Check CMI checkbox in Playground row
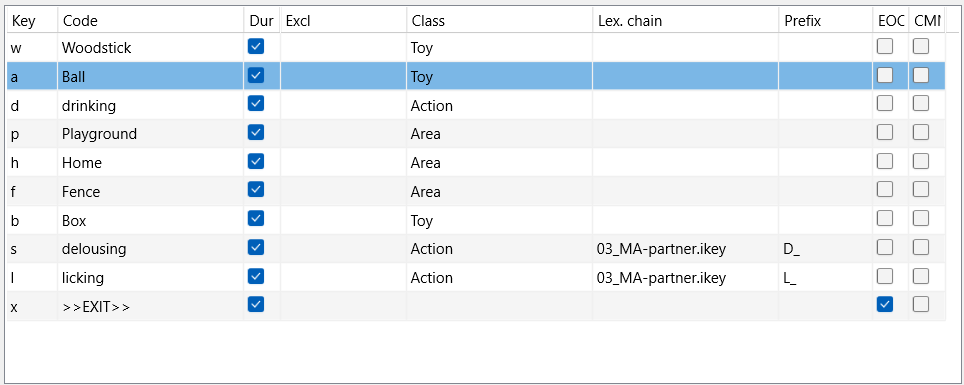Screen dimensions: 964x385 (920, 132)
